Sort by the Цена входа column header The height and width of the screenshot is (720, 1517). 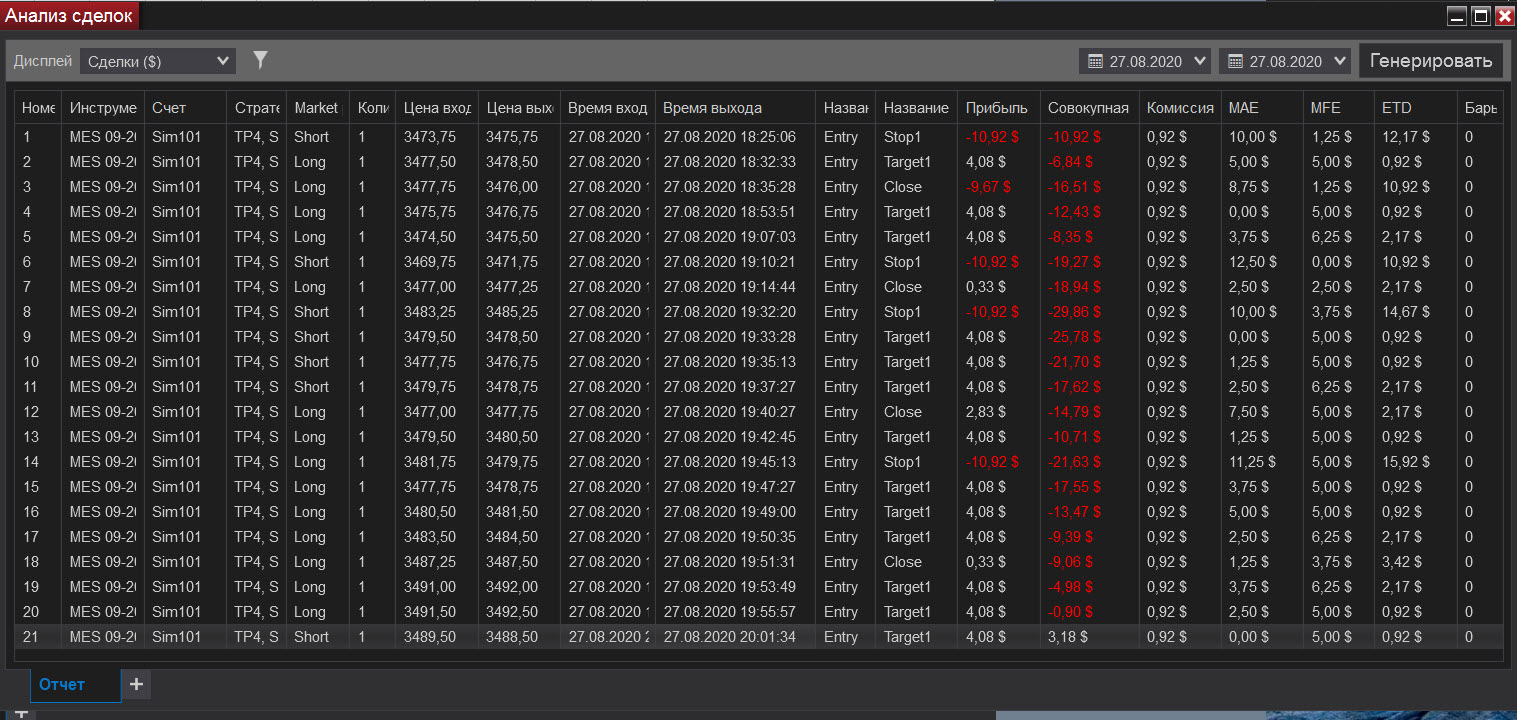pos(437,108)
